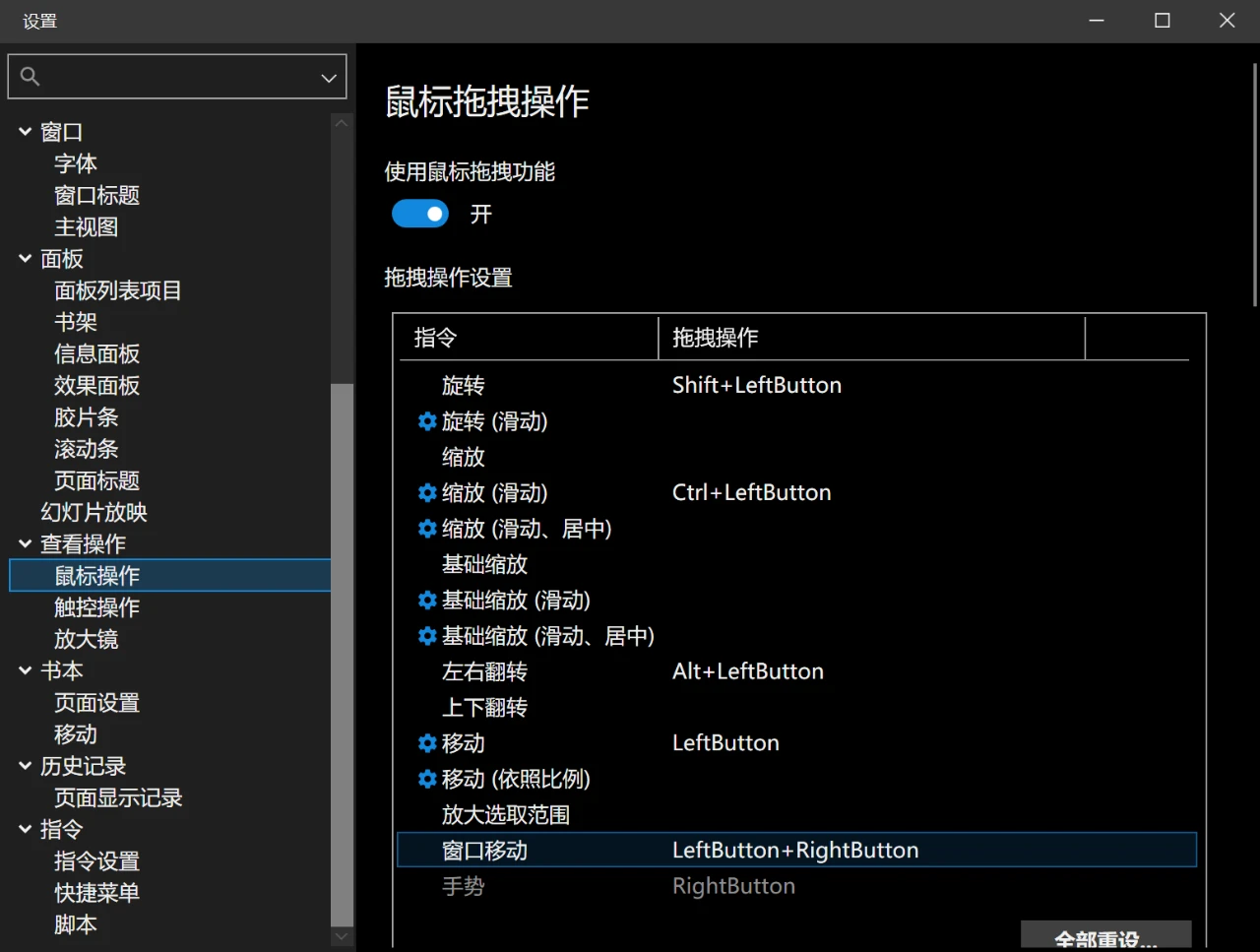Turn off 使用鼠标拖拽功能 switch
Viewport: 1260px width, 952px height.
[420, 214]
